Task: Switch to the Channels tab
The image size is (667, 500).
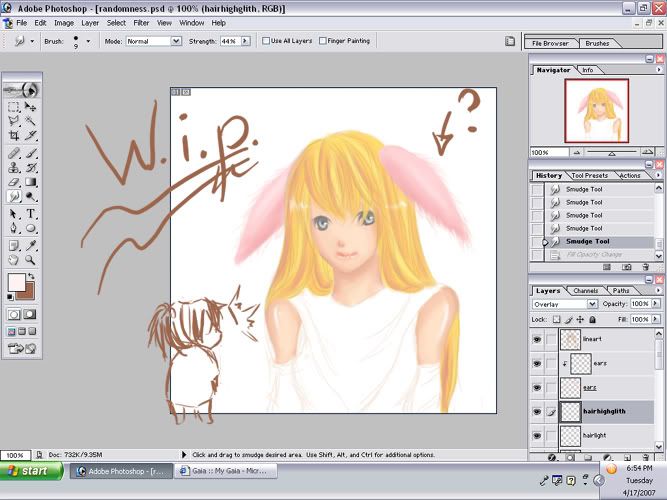Action: click(x=586, y=291)
